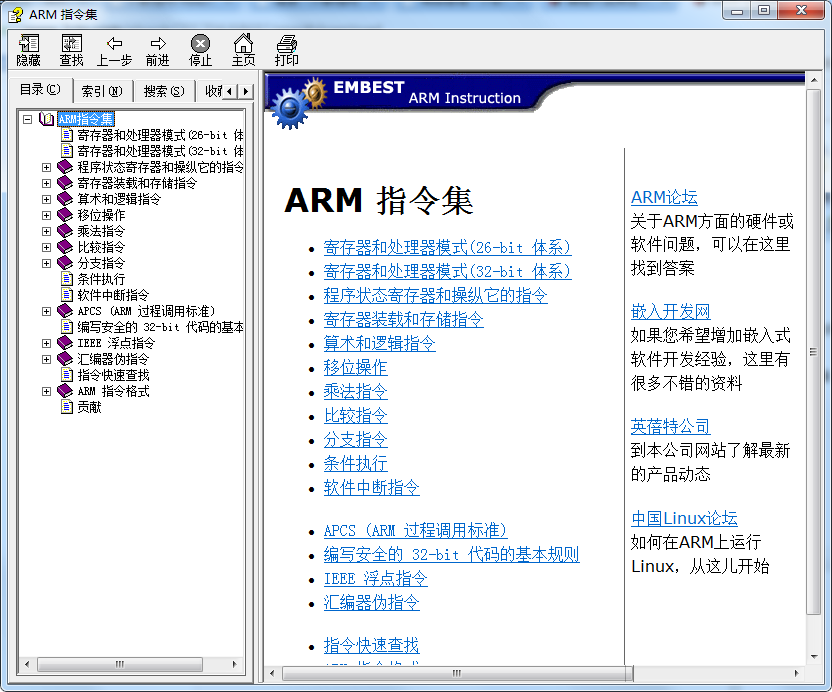
Task: Click the tree panel horizontal scrollbar
Action: click(x=120, y=663)
